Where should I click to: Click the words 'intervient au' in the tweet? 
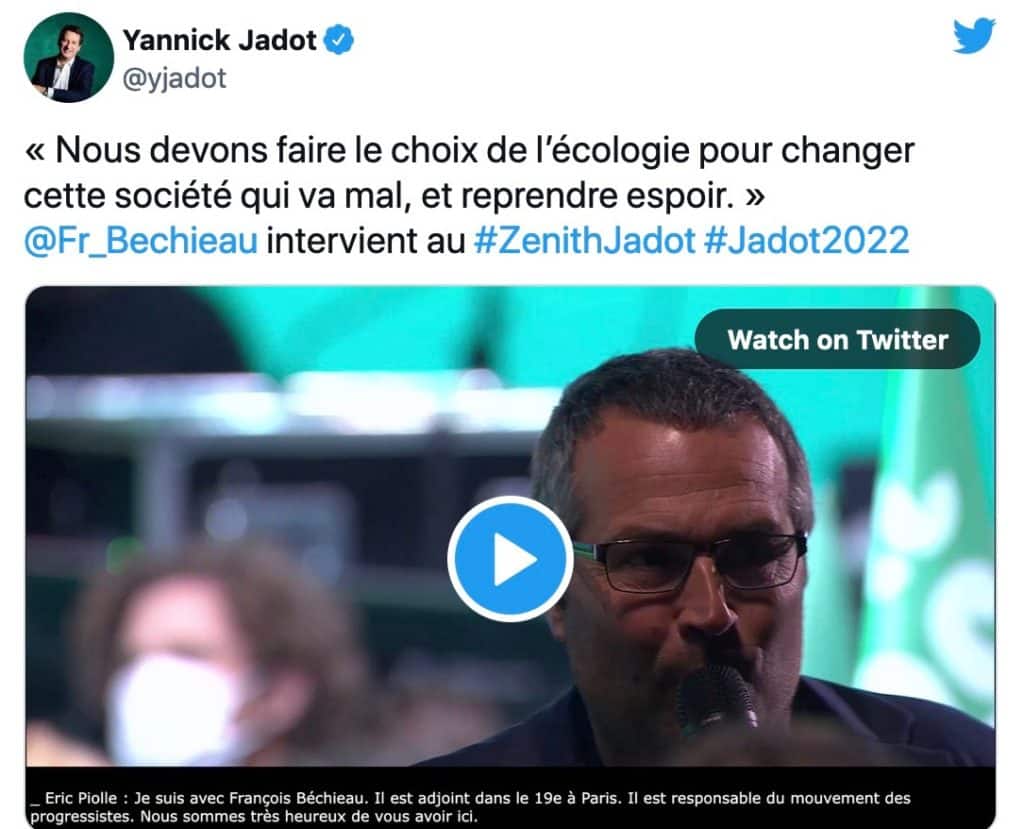point(366,240)
